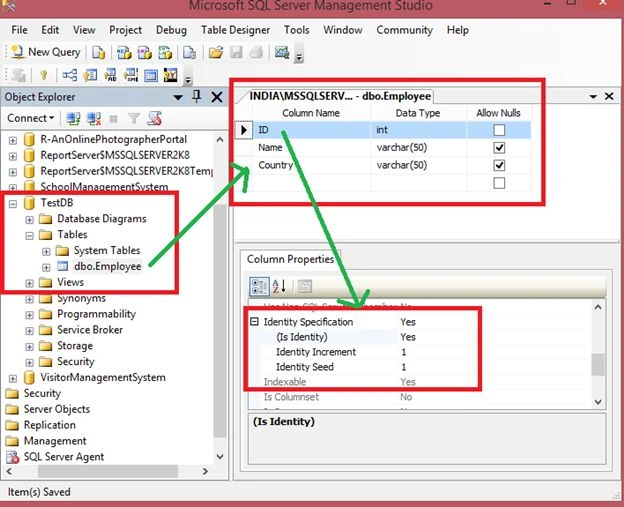Expand the System Tables folder
The image size is (624, 507).
click(x=46, y=252)
